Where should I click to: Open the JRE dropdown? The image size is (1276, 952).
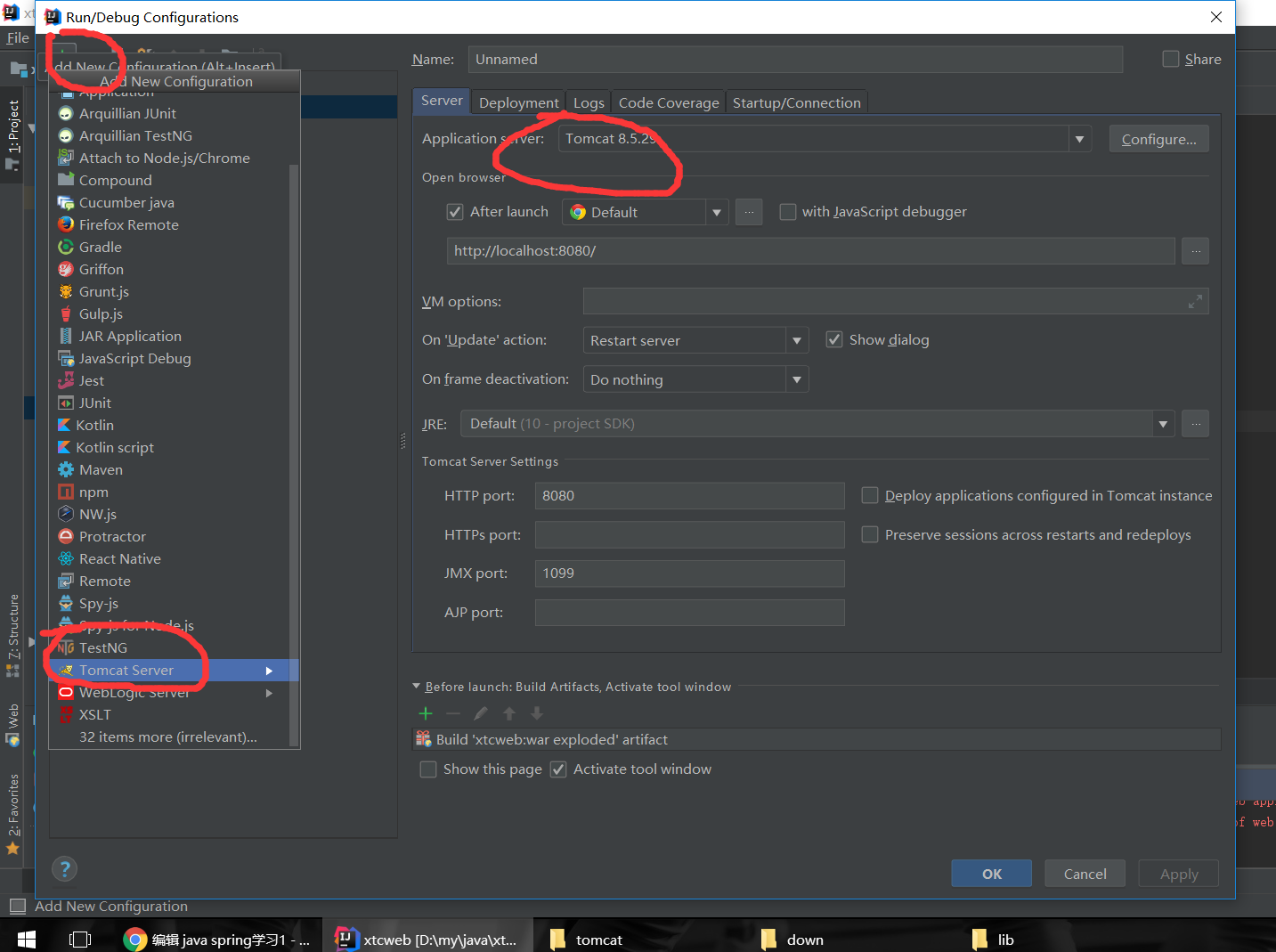tap(1163, 424)
